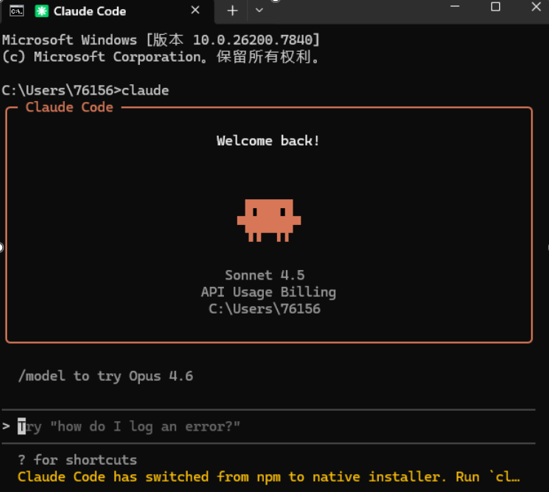Click the 'API Usage Billing' text
This screenshot has width=549, height=492.
click(x=269, y=292)
